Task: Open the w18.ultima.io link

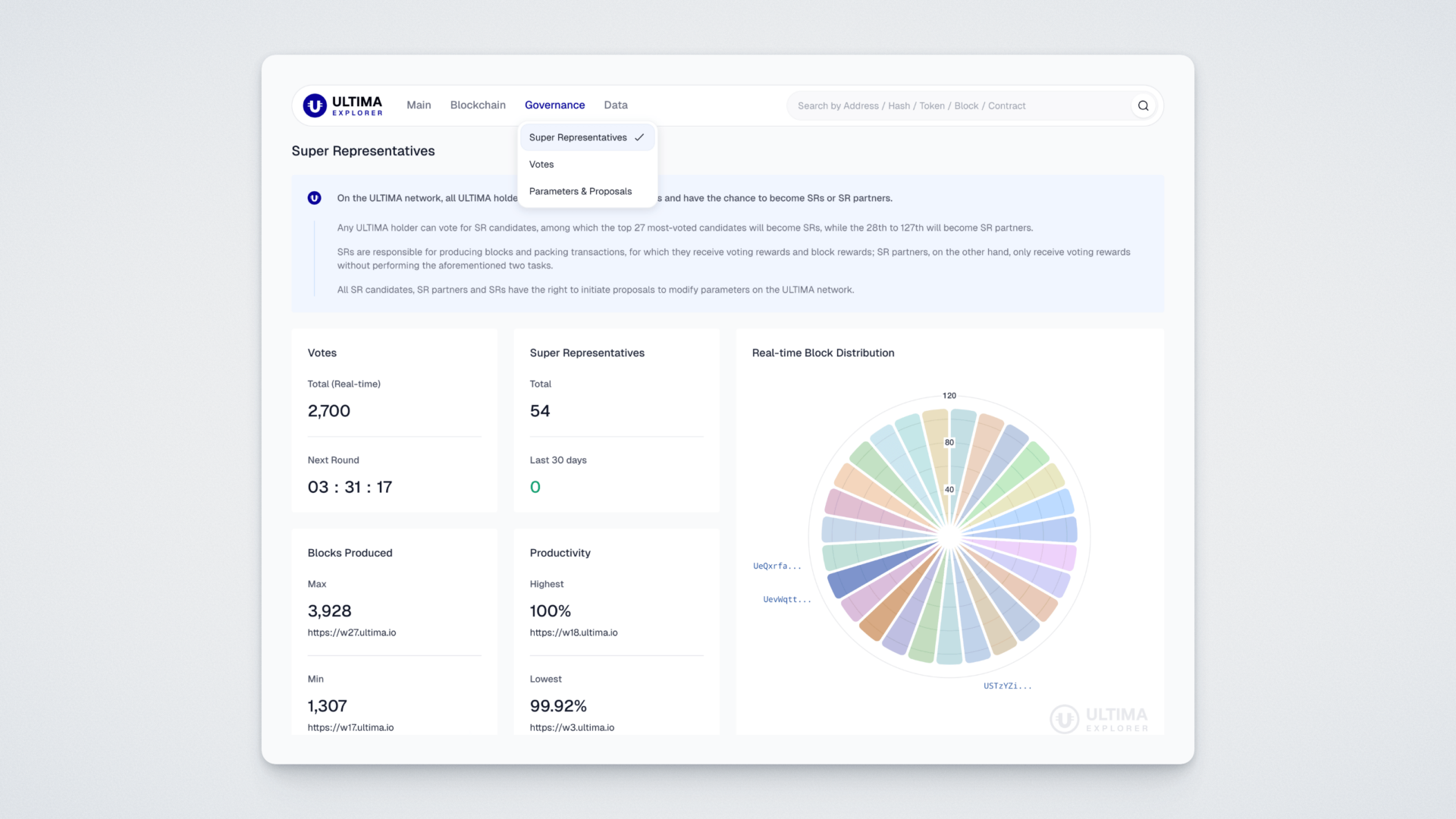Action: tap(573, 632)
